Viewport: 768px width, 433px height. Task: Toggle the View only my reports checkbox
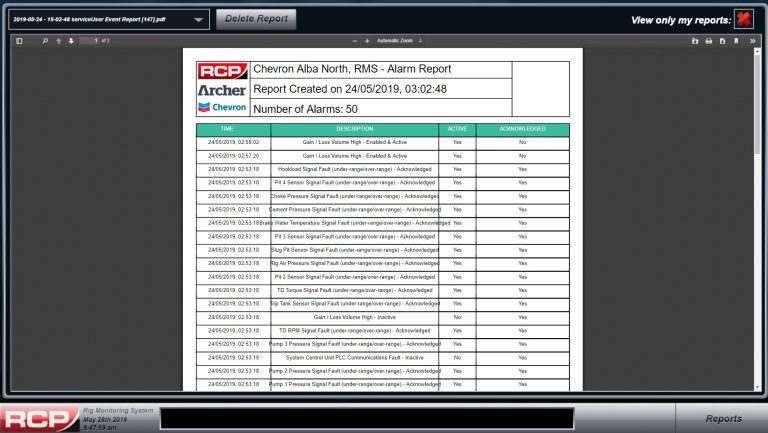(x=744, y=20)
